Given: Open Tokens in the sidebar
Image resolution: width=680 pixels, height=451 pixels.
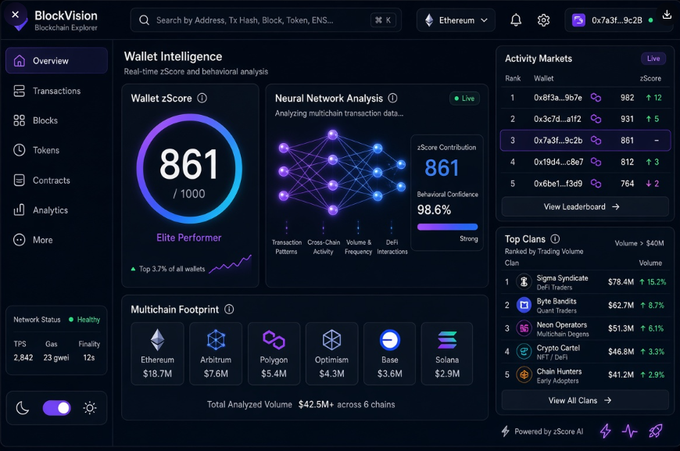Looking at the screenshot, I should pos(56,150).
